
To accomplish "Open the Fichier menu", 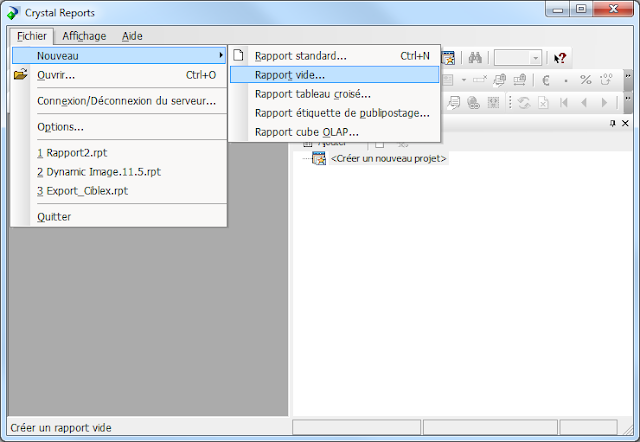I will pyautogui.click(x=32, y=36).
